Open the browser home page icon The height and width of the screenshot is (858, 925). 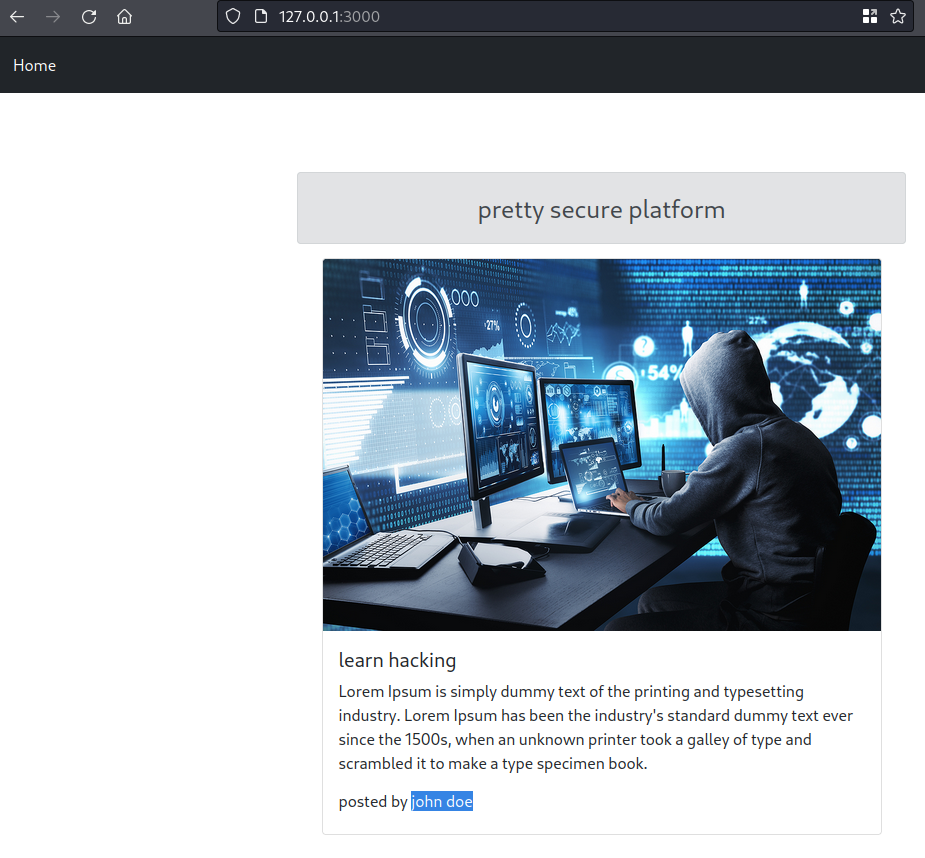coord(124,17)
